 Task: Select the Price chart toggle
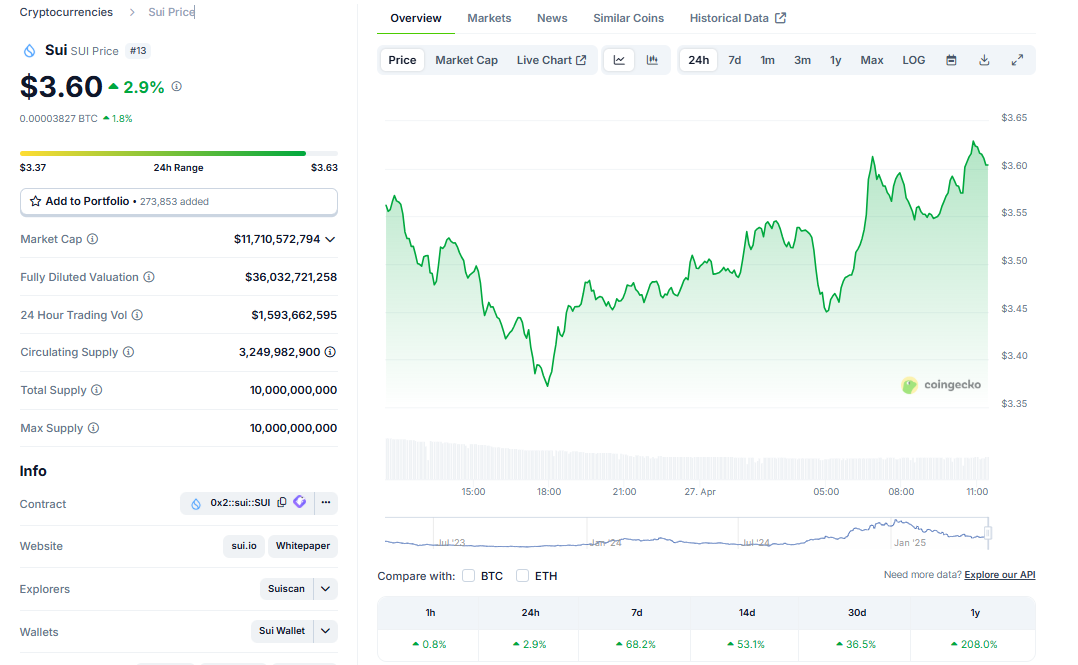[x=402, y=61]
